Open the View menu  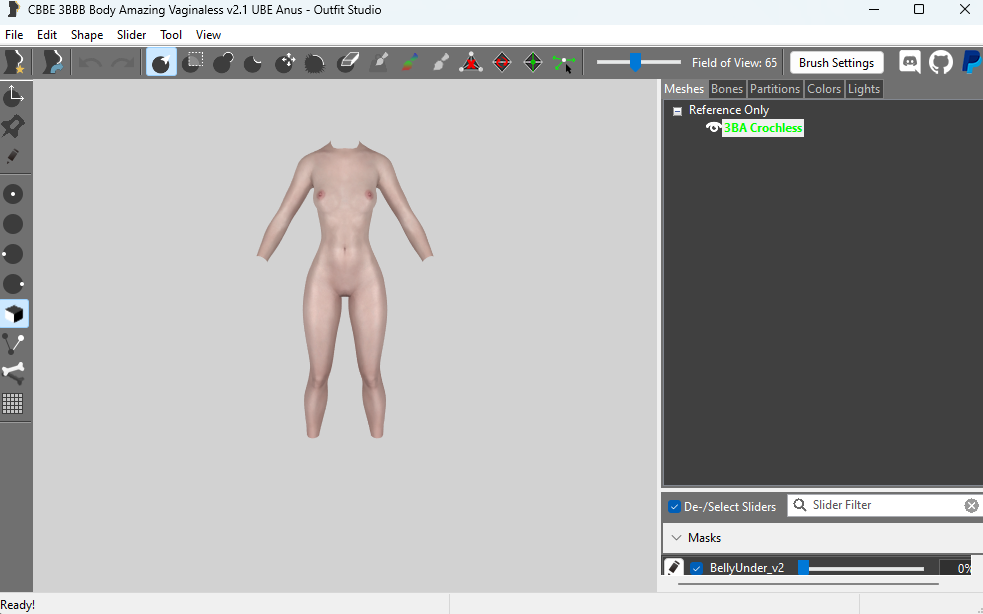(x=208, y=34)
